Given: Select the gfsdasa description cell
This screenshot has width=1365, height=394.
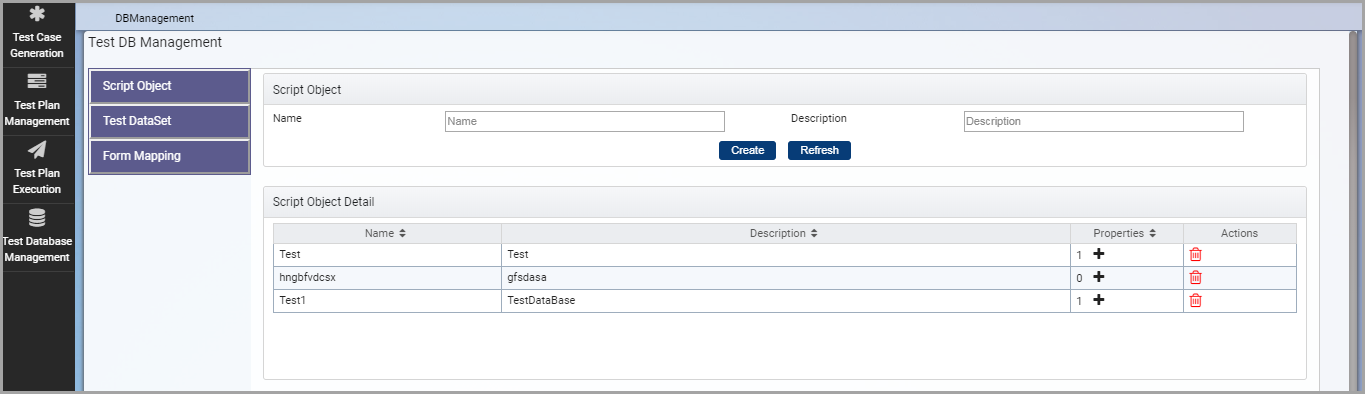Looking at the screenshot, I should tap(786, 277).
